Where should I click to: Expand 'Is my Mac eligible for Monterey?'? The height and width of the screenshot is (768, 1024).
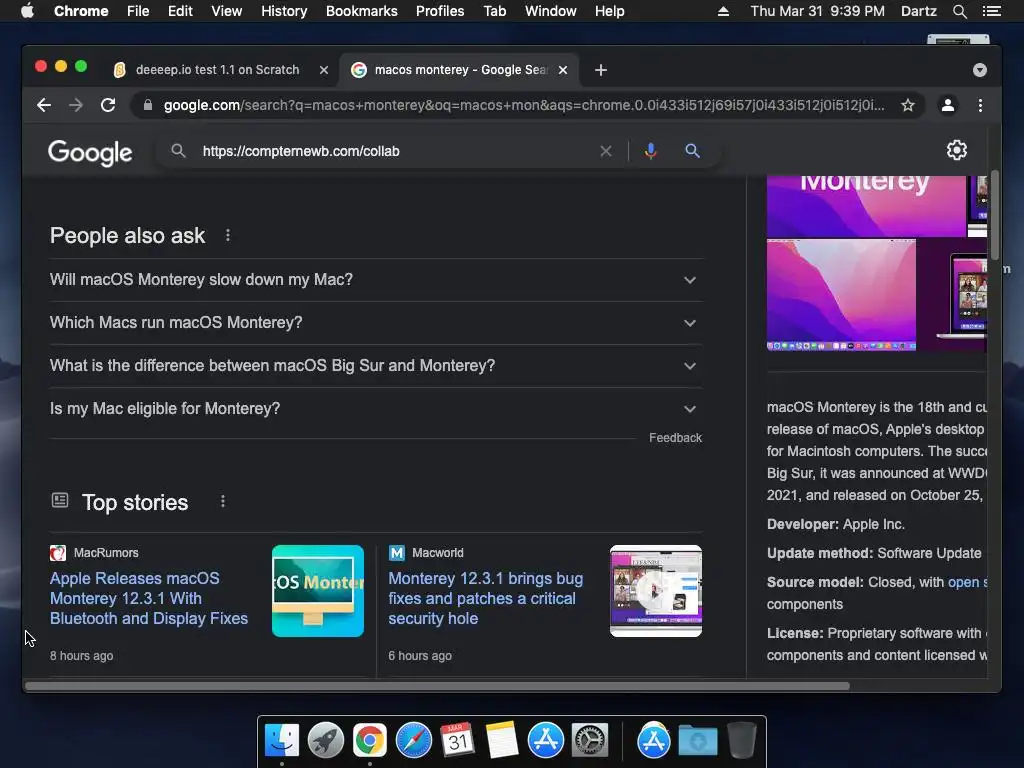coord(376,409)
